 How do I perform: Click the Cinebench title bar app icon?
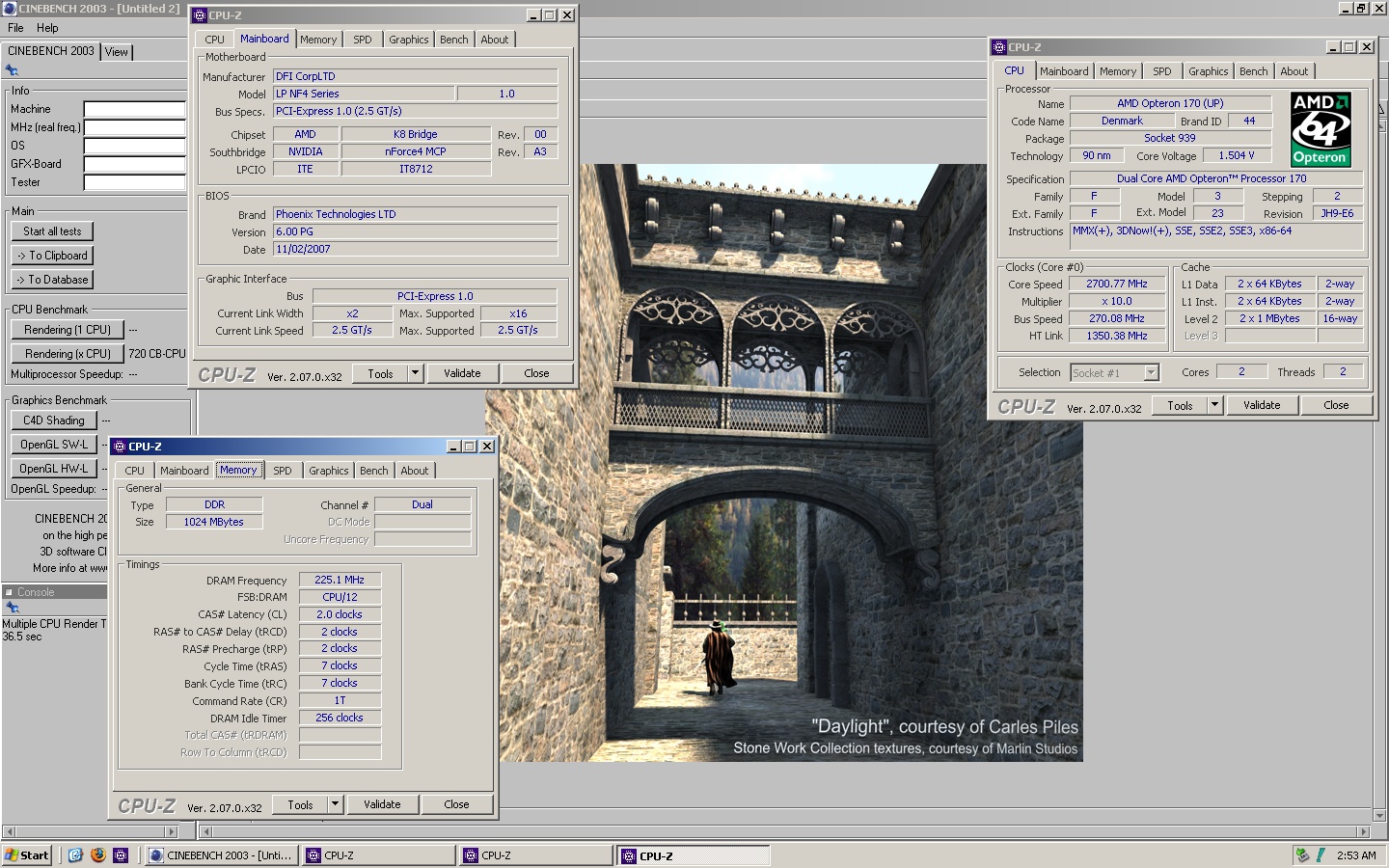(10, 8)
